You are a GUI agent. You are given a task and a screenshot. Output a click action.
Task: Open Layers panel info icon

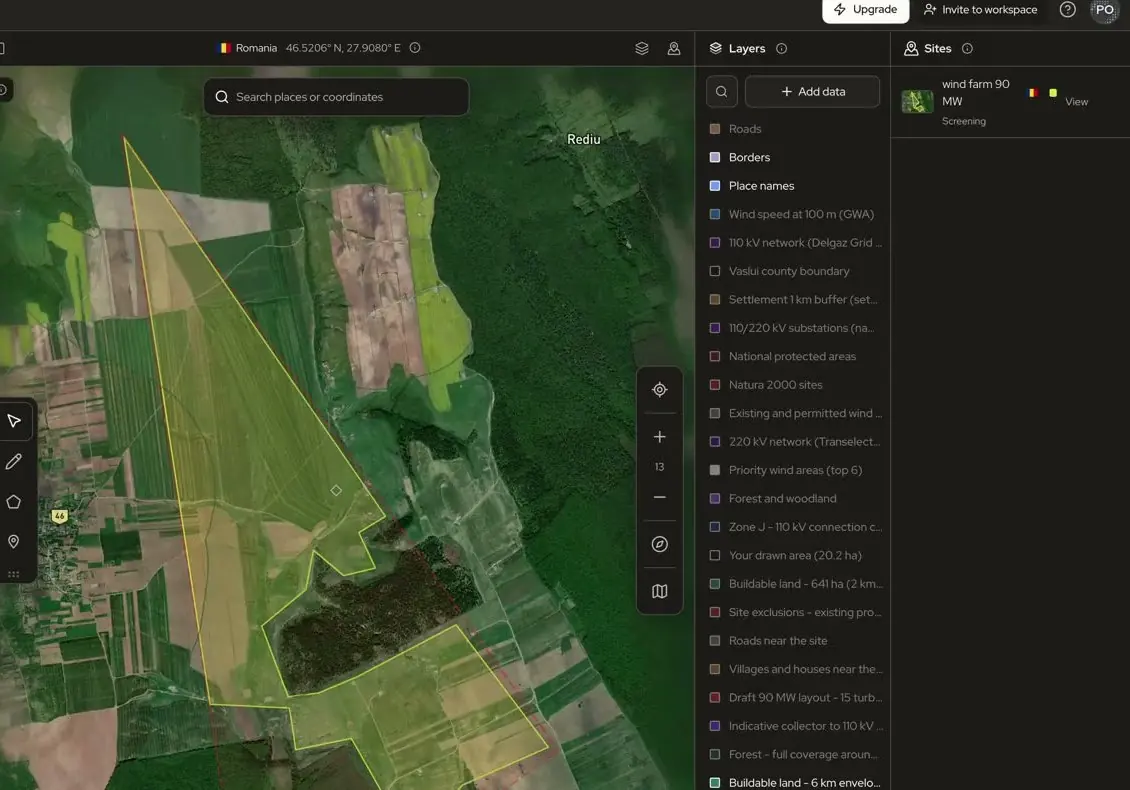[781, 48]
